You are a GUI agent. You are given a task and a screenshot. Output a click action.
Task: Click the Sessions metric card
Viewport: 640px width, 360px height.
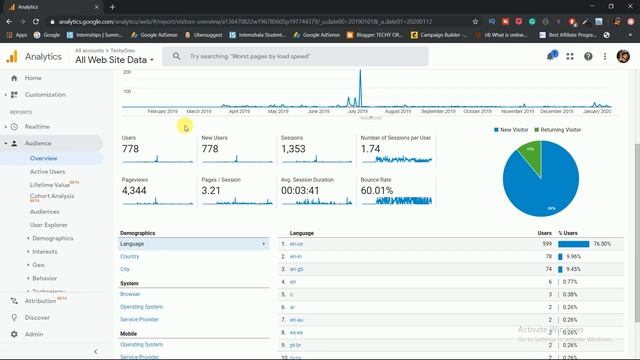pyautogui.click(x=316, y=150)
